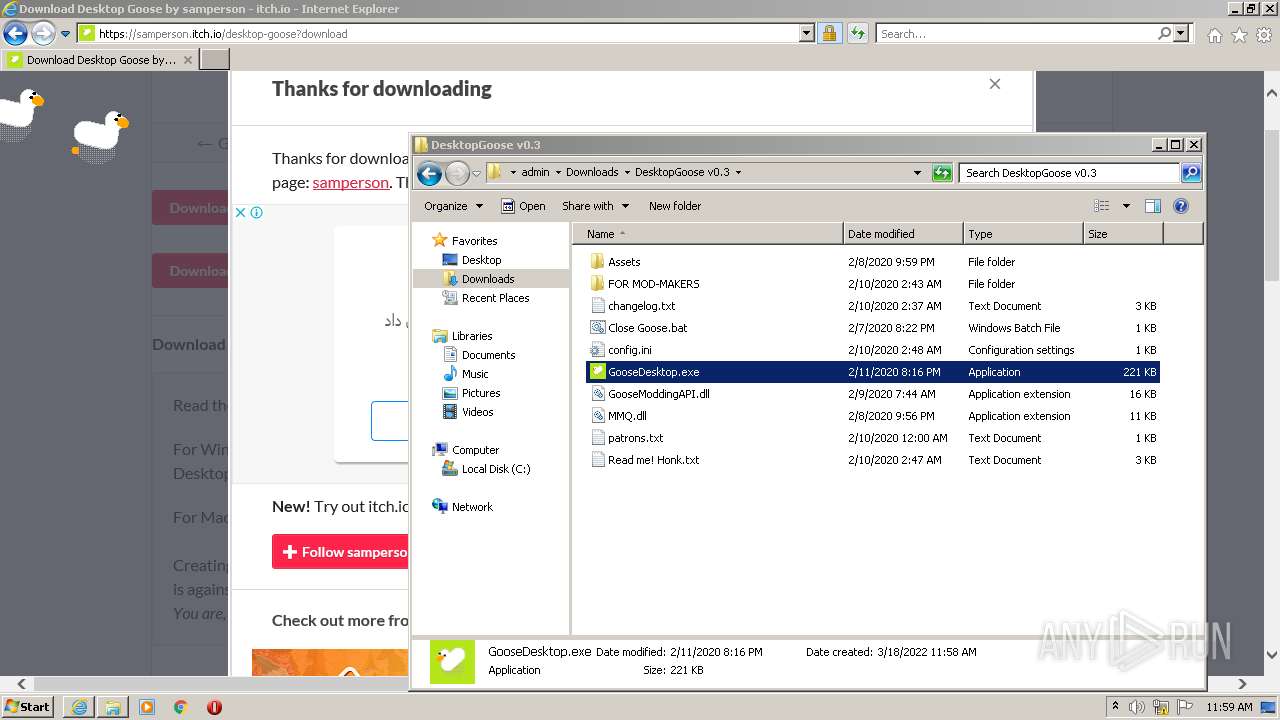The image size is (1280, 720).
Task: Click IE address bar refresh icon
Action: point(857,33)
